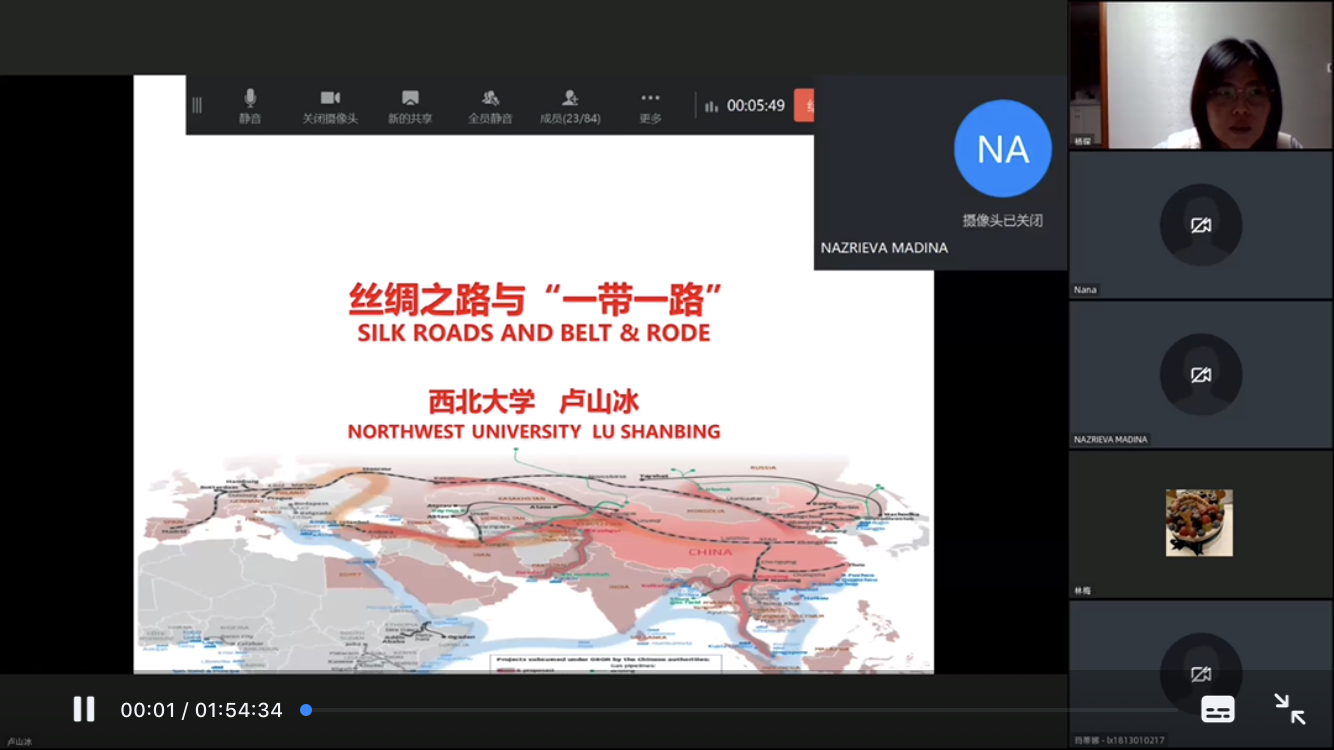Viewport: 1334px width, 750px height.
Task: Click the mute all (全员静音) icon
Action: pos(490,98)
